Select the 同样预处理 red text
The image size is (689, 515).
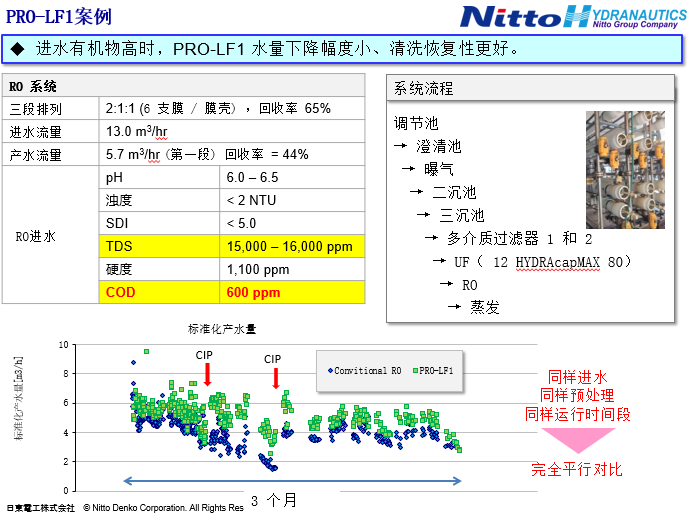(x=577, y=395)
